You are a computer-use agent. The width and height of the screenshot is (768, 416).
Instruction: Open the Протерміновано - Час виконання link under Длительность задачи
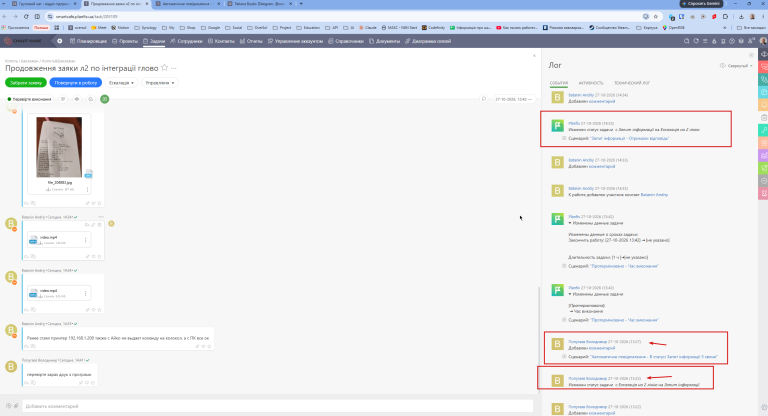(x=624, y=266)
